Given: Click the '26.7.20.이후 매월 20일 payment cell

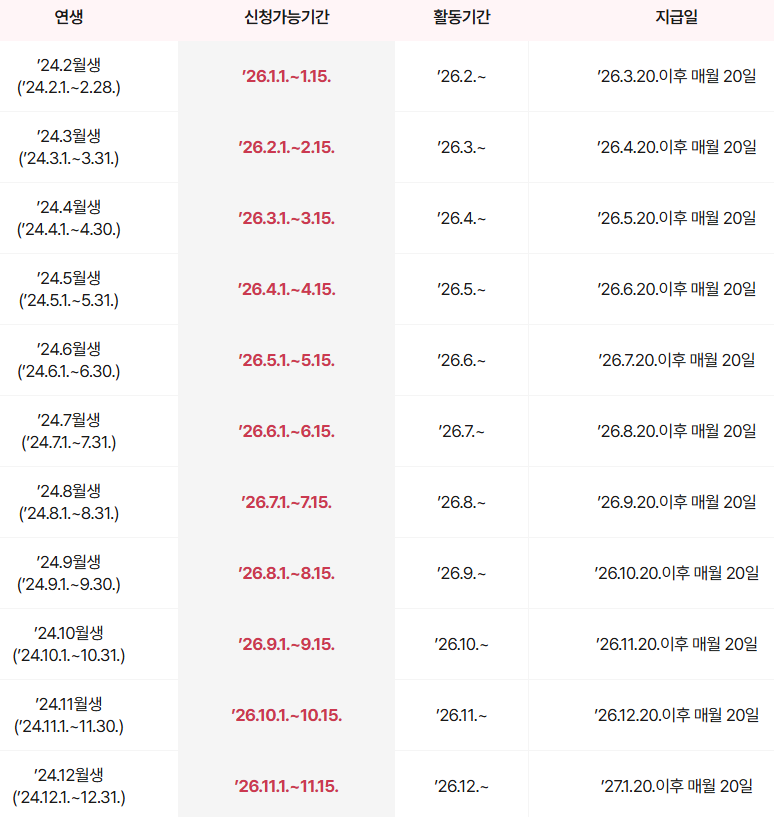Looking at the screenshot, I should 676,360.
